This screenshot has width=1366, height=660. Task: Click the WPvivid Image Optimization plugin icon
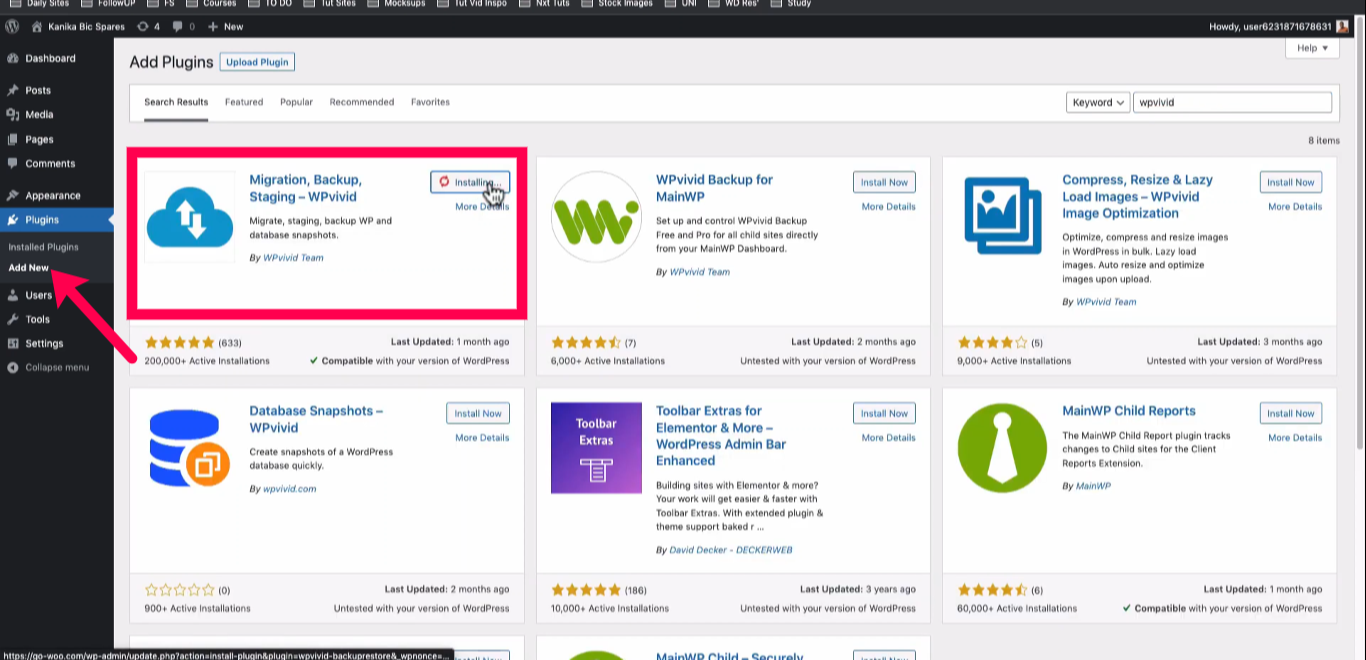click(x=1003, y=217)
